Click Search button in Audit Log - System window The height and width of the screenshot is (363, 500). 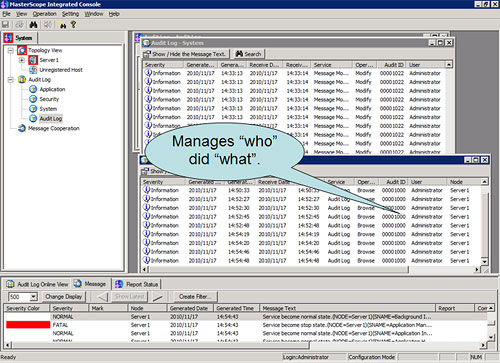click(x=248, y=54)
